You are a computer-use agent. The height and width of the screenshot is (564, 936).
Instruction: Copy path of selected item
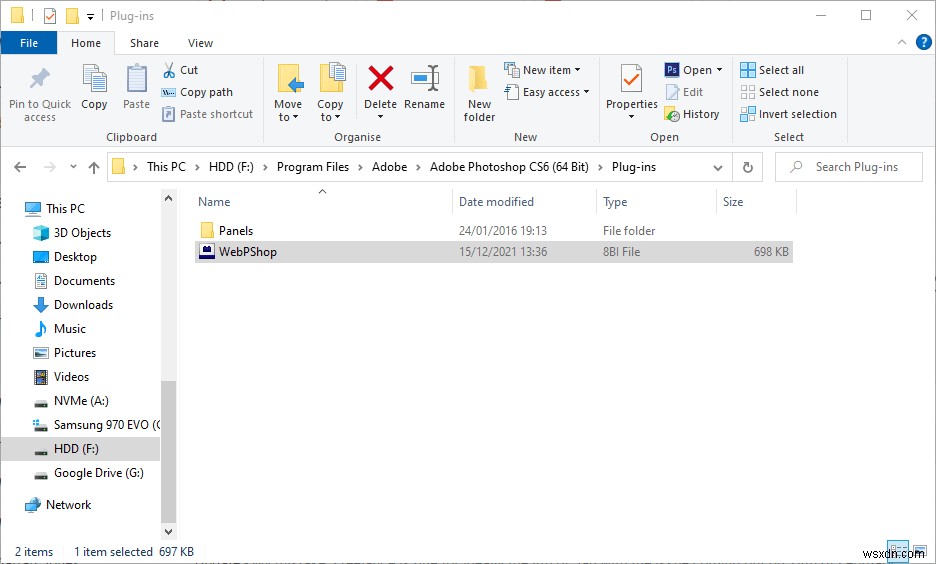tap(197, 92)
